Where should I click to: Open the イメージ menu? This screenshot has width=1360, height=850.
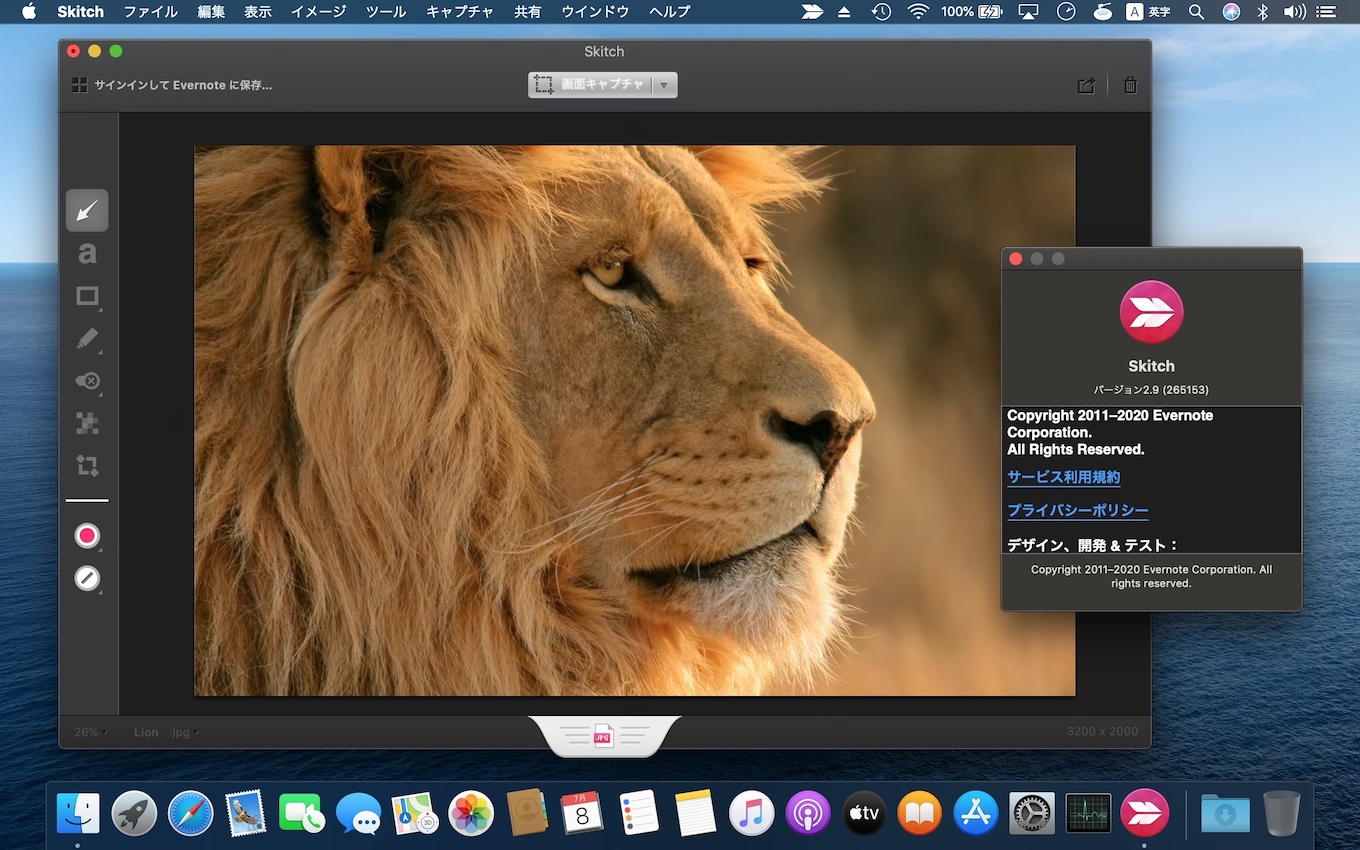(x=319, y=12)
